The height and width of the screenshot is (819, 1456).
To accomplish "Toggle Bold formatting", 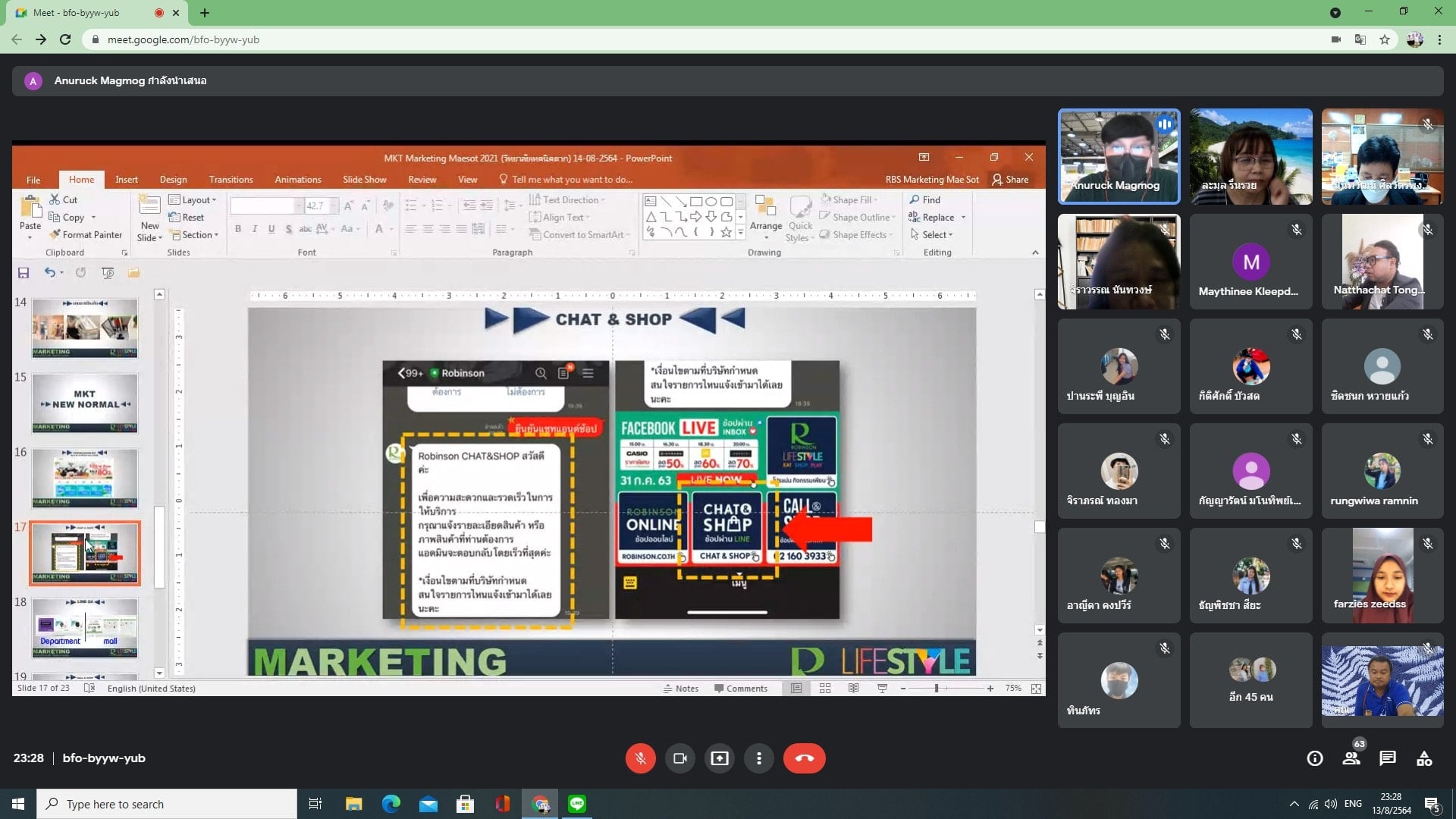I will 238,228.
